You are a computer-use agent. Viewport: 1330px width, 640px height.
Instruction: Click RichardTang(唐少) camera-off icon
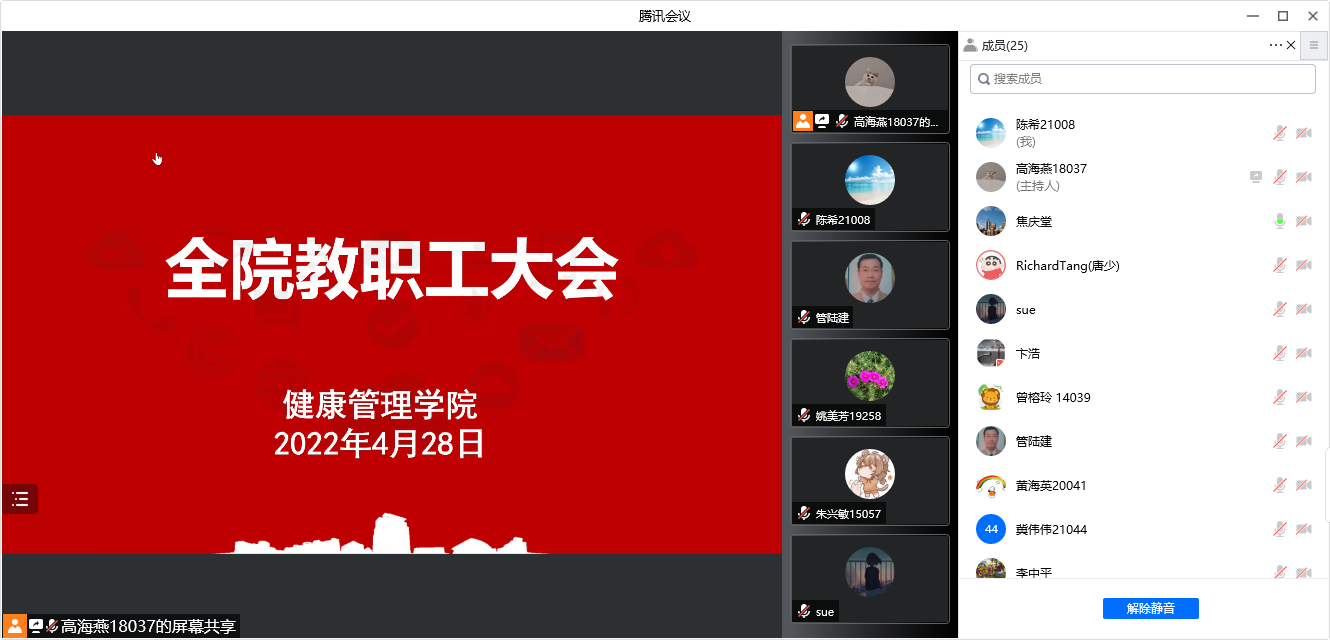[x=1303, y=265]
